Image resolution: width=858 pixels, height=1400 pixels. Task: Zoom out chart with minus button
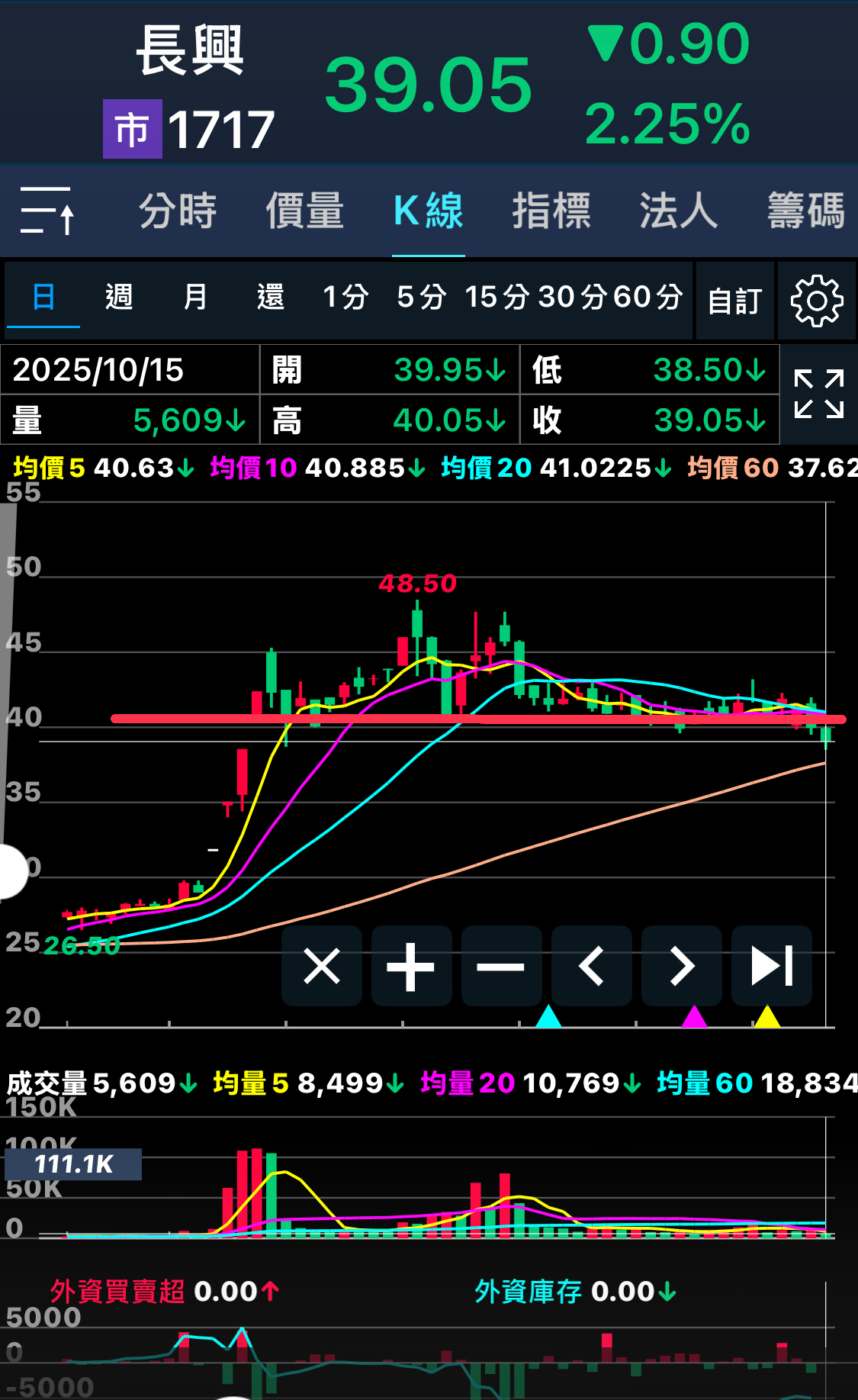[501, 966]
